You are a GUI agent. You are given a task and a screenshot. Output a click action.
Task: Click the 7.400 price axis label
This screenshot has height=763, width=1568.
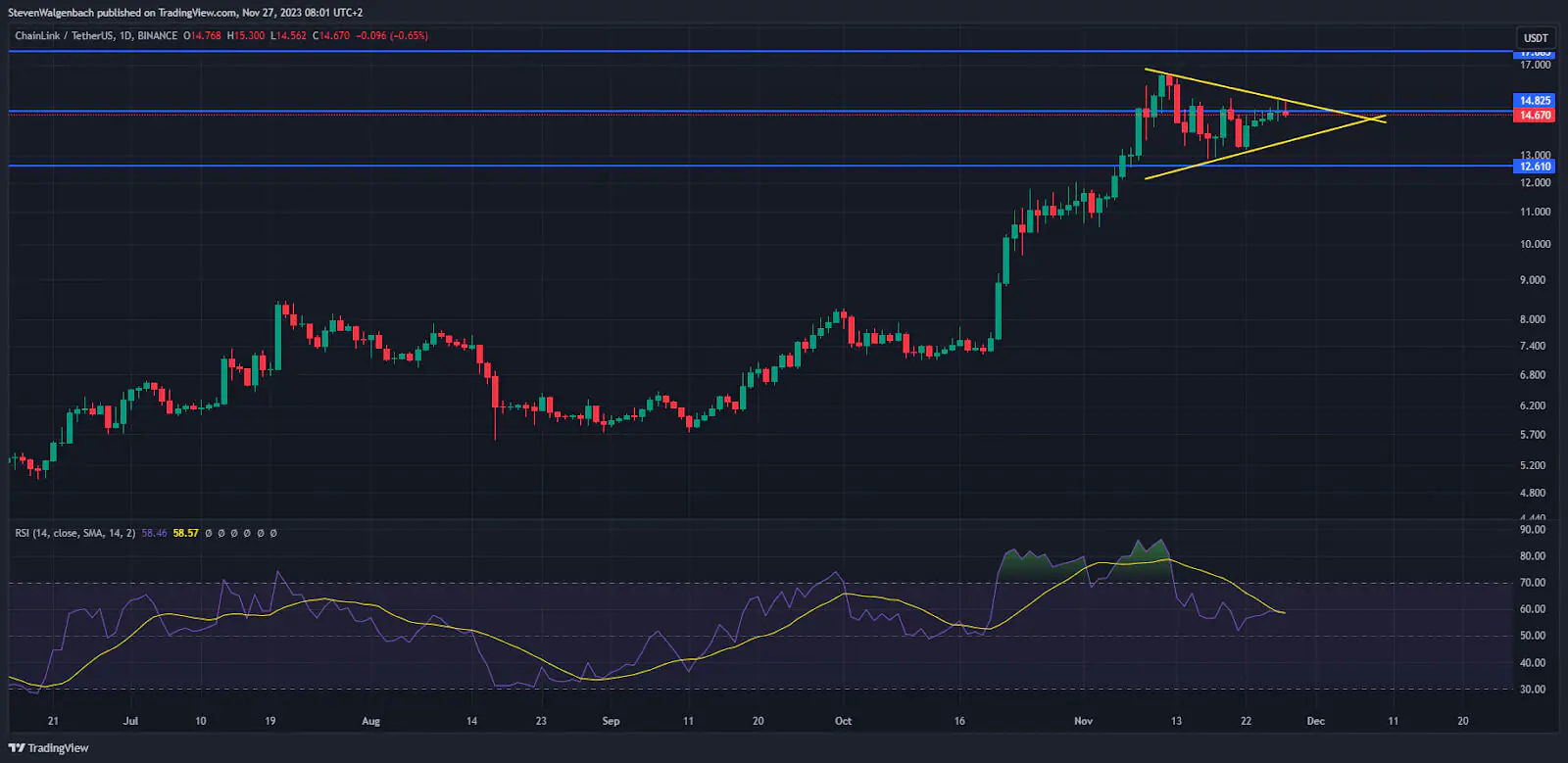pos(1535,346)
